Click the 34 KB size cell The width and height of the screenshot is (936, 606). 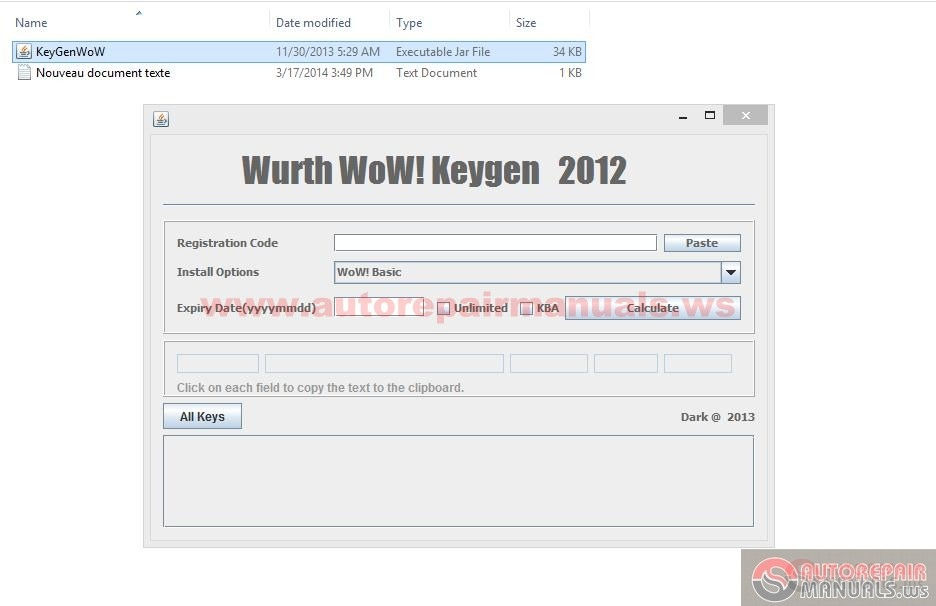(x=567, y=52)
